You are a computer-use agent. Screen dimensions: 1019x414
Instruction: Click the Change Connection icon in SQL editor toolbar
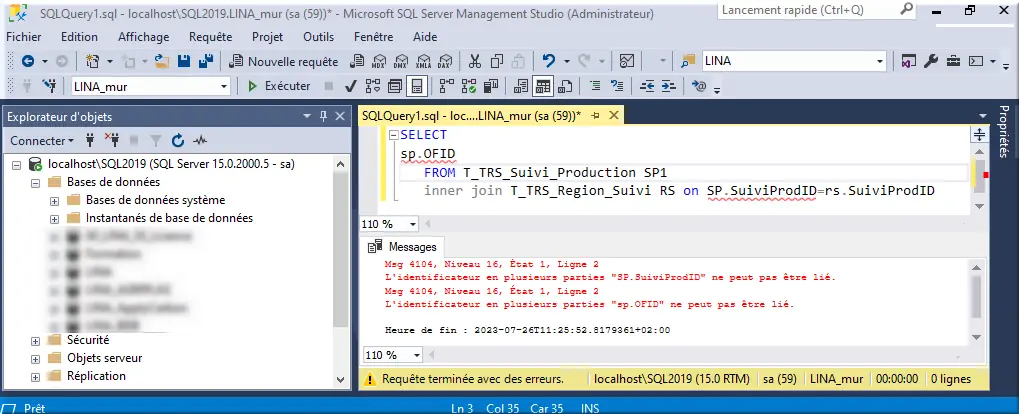click(49, 86)
